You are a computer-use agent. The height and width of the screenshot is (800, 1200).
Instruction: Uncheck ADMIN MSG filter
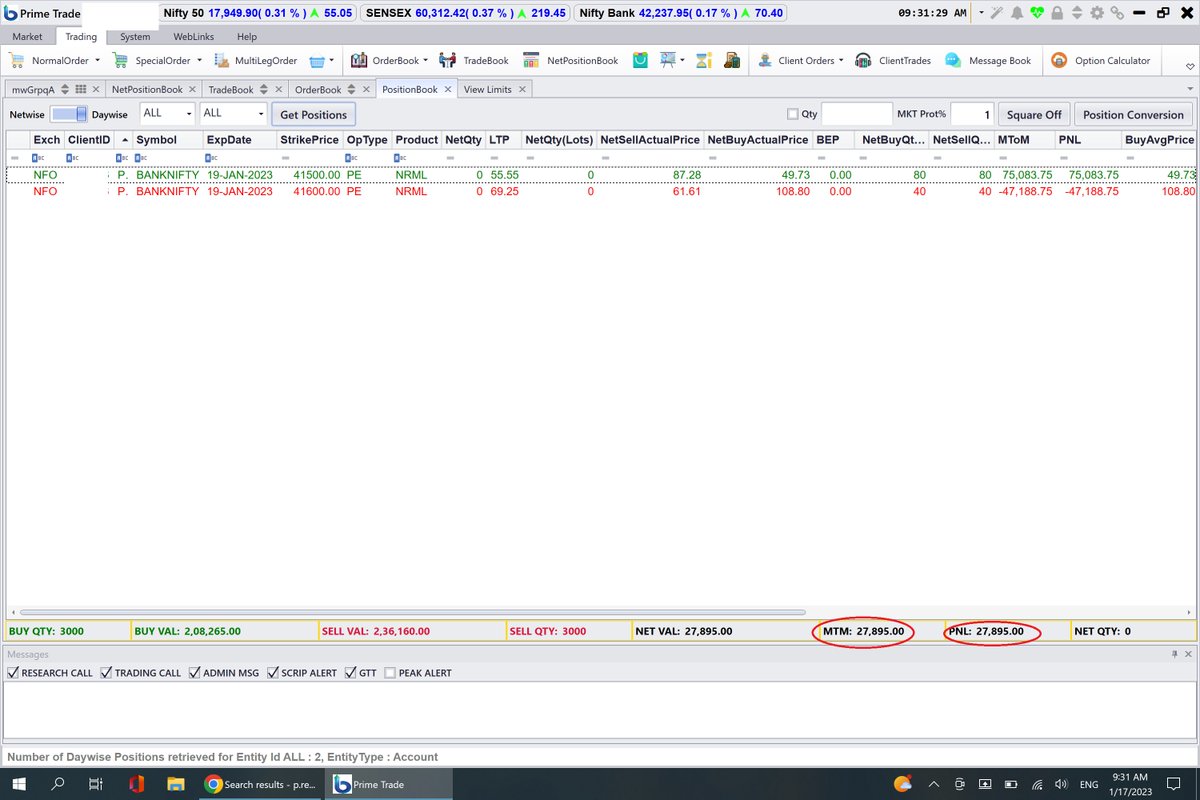pyautogui.click(x=194, y=673)
